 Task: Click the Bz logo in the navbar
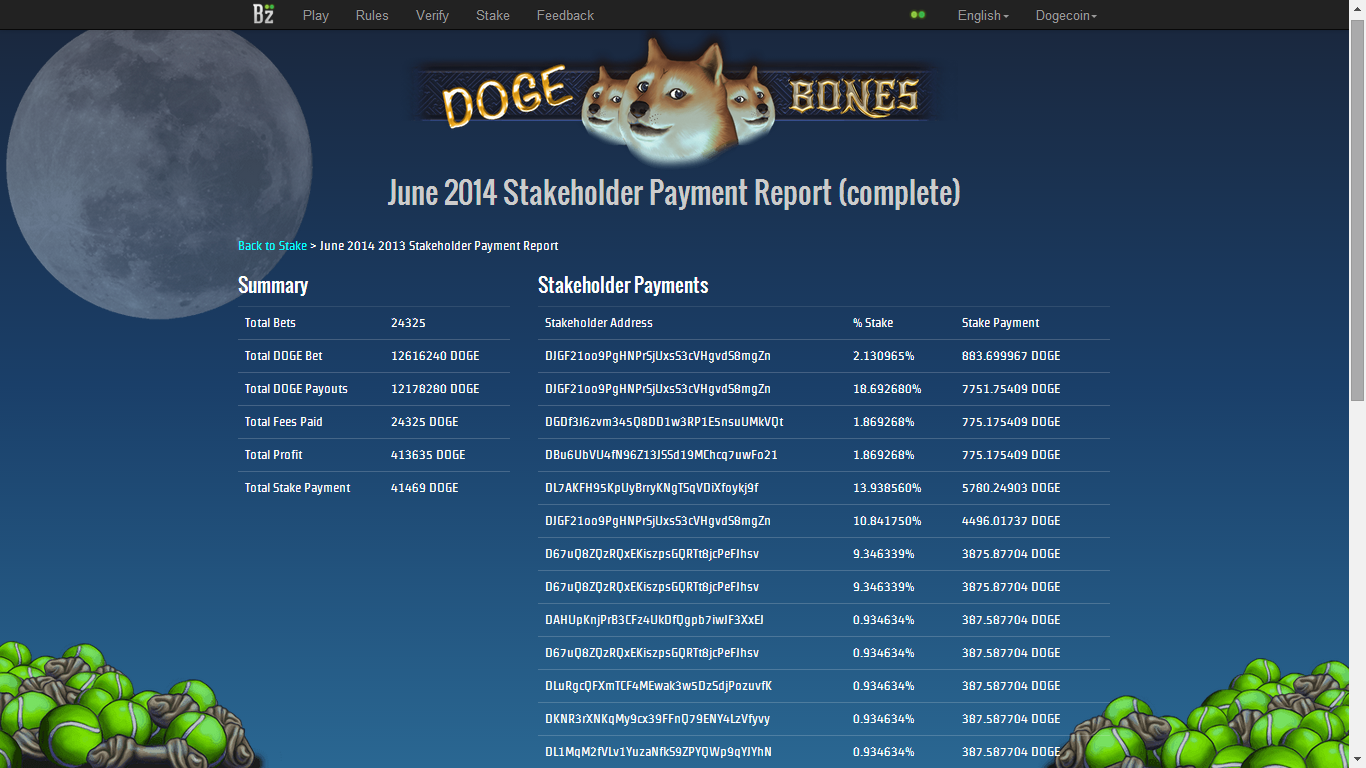tap(263, 14)
